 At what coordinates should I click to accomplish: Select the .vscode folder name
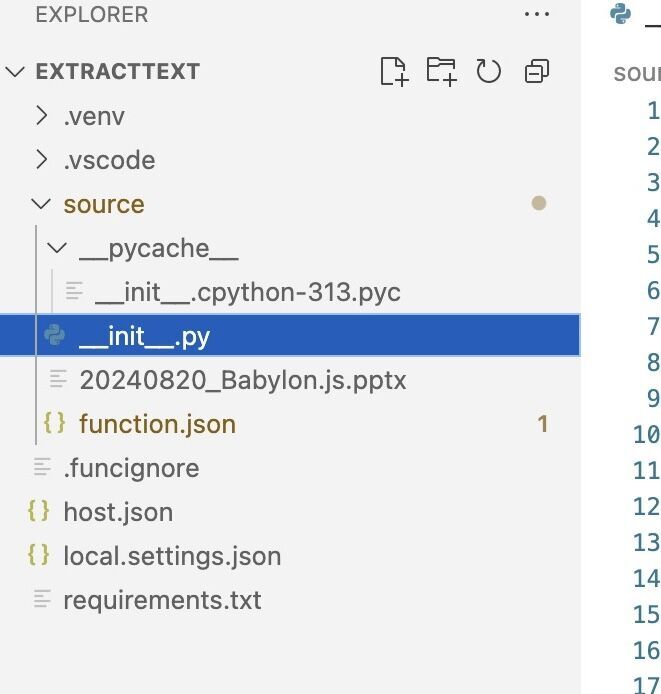coord(109,160)
